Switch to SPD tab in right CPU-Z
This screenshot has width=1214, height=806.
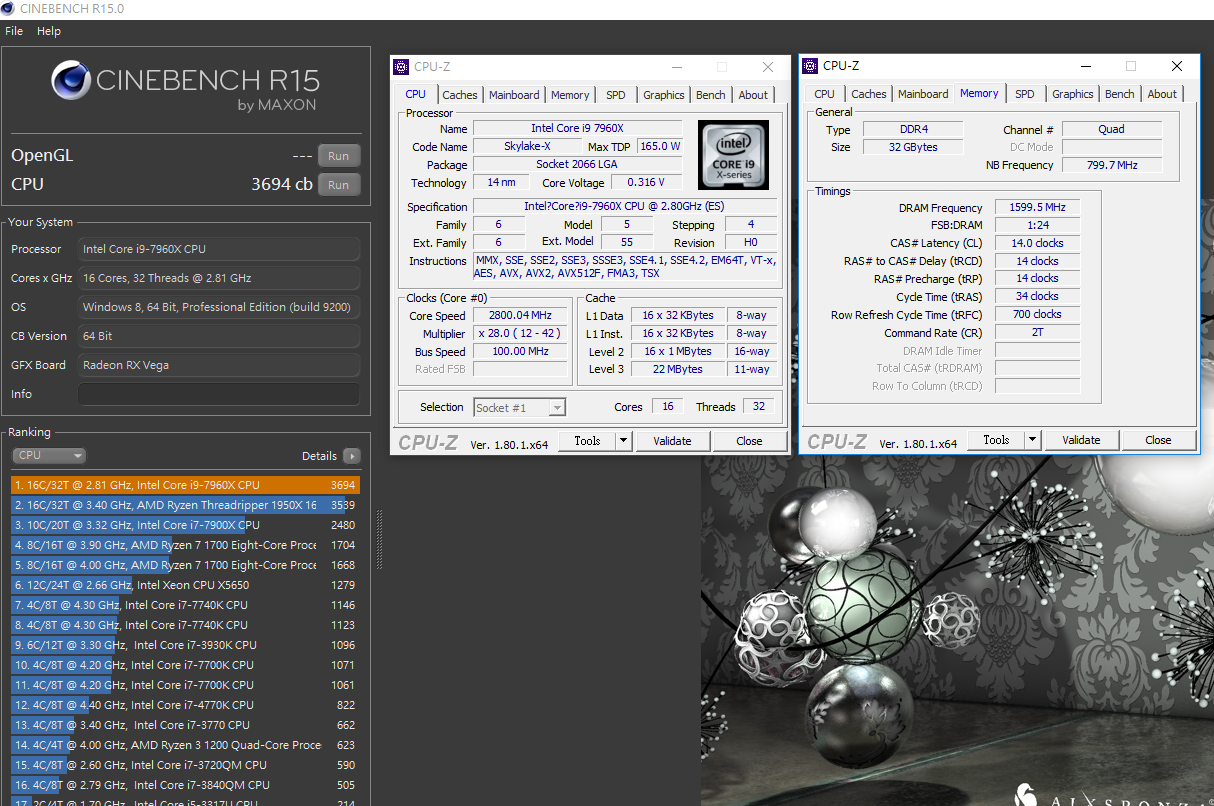(1025, 94)
